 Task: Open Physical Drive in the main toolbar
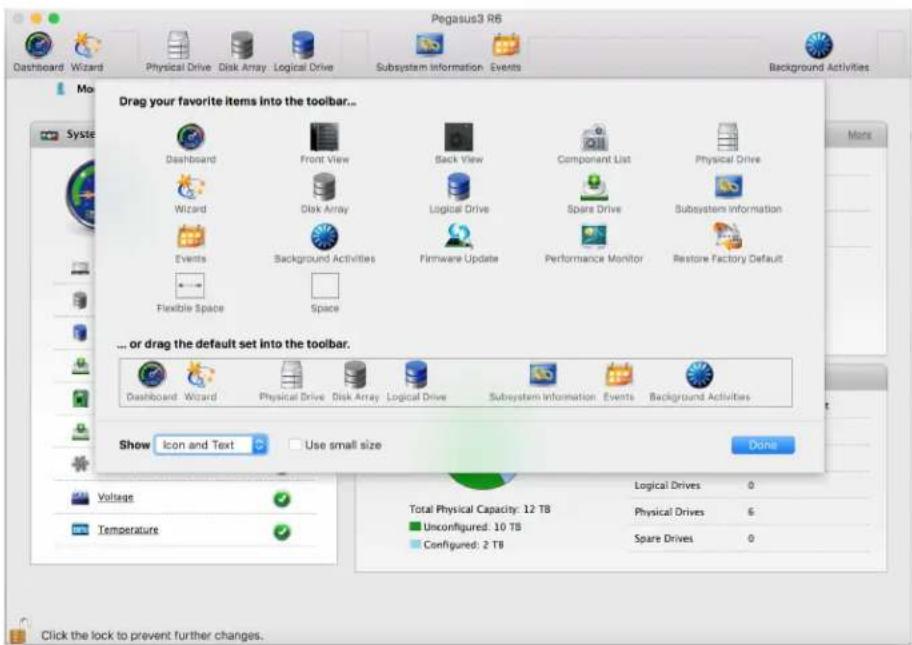click(178, 52)
